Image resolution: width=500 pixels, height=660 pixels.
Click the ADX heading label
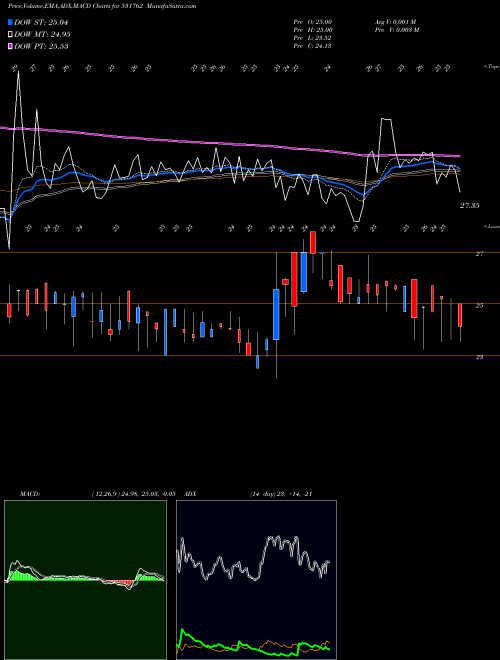click(x=190, y=494)
